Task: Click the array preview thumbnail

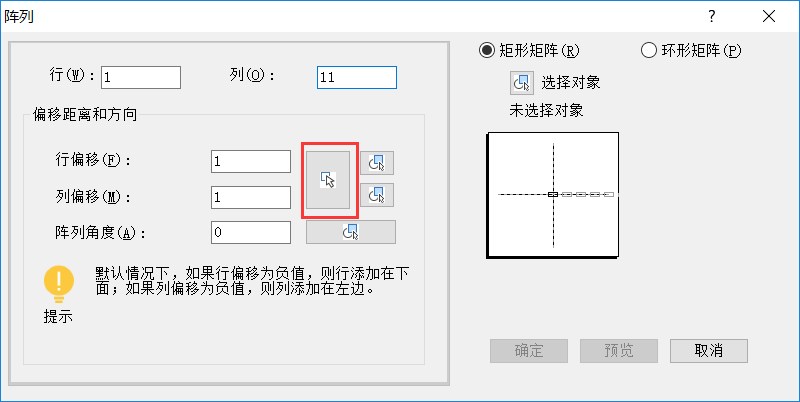Action: tap(553, 193)
